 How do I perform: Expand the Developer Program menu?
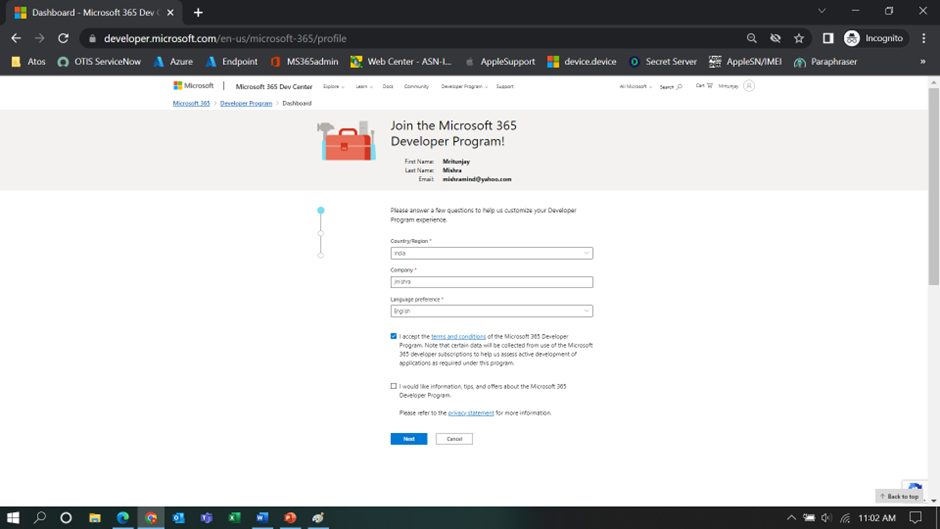pyautogui.click(x=464, y=86)
